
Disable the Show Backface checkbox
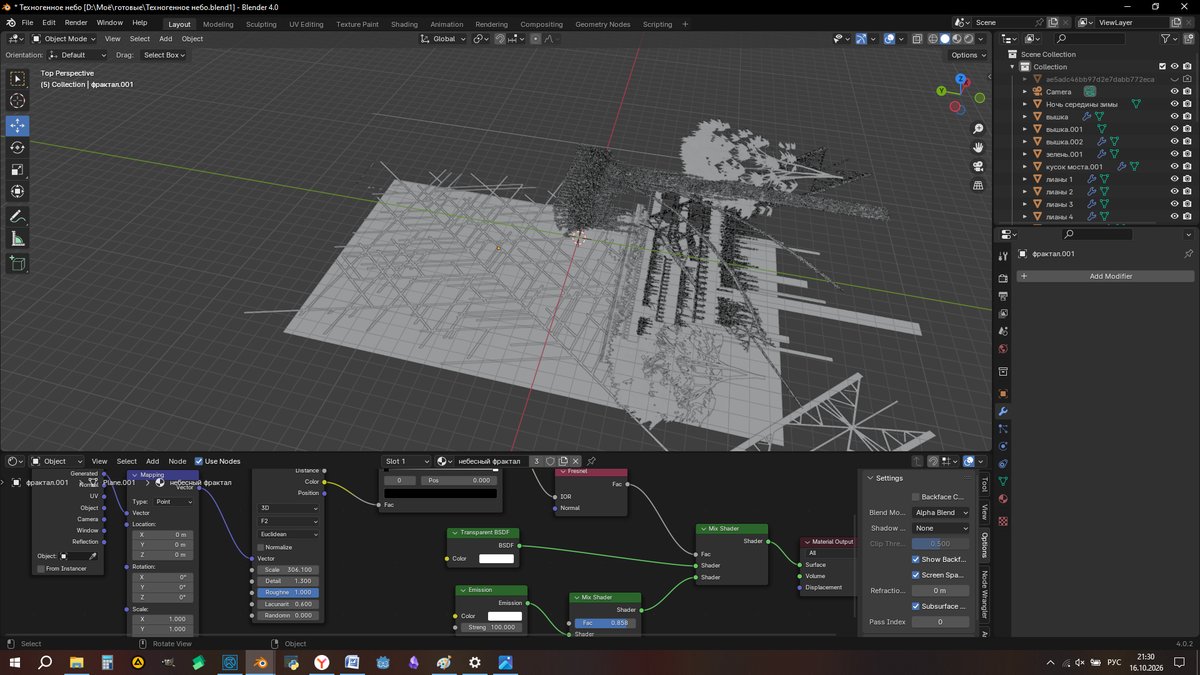point(915,559)
